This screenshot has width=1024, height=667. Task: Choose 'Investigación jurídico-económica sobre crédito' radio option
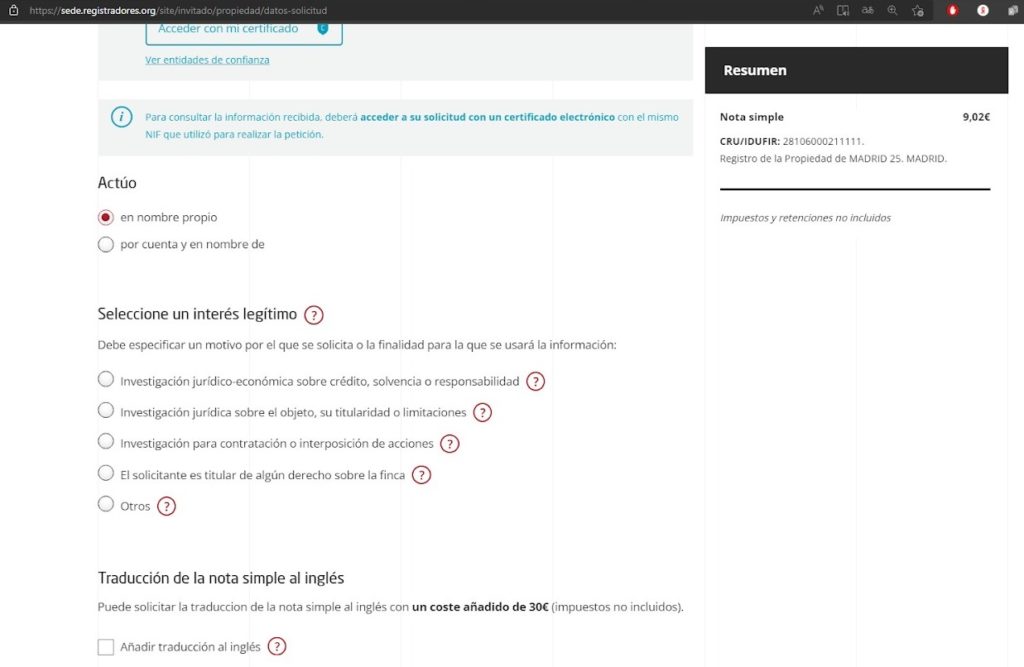tap(106, 380)
